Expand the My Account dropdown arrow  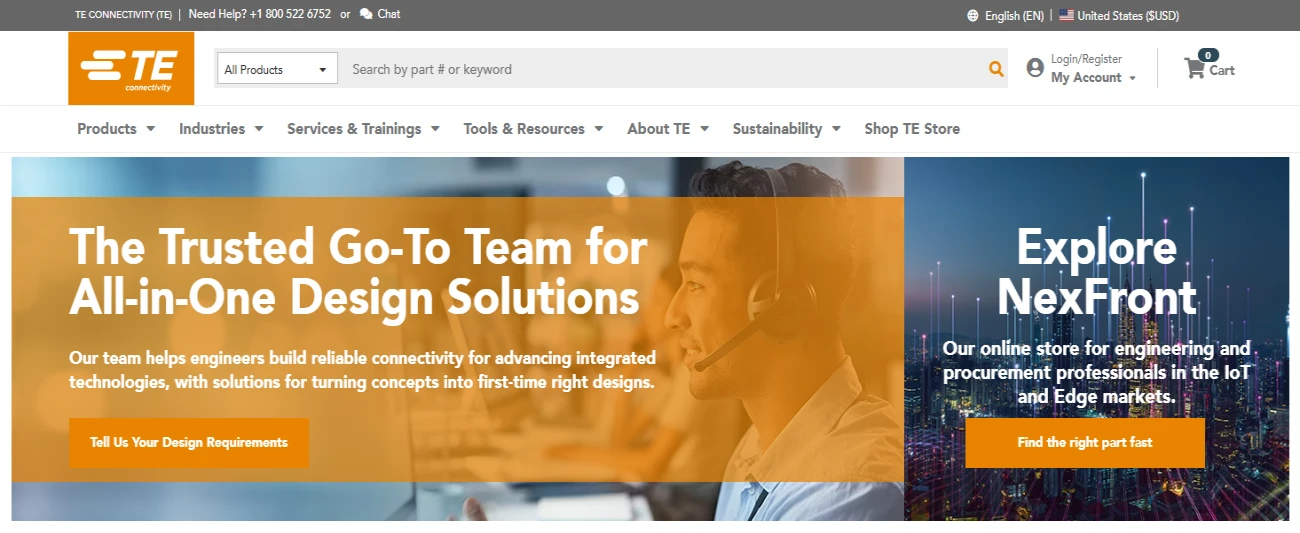(1132, 78)
